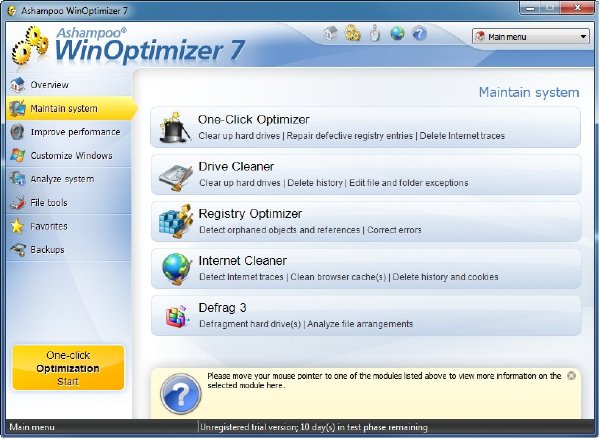Viewport: 600px width, 439px height.
Task: Click the unregistered trial version status text
Action: (x=314, y=427)
